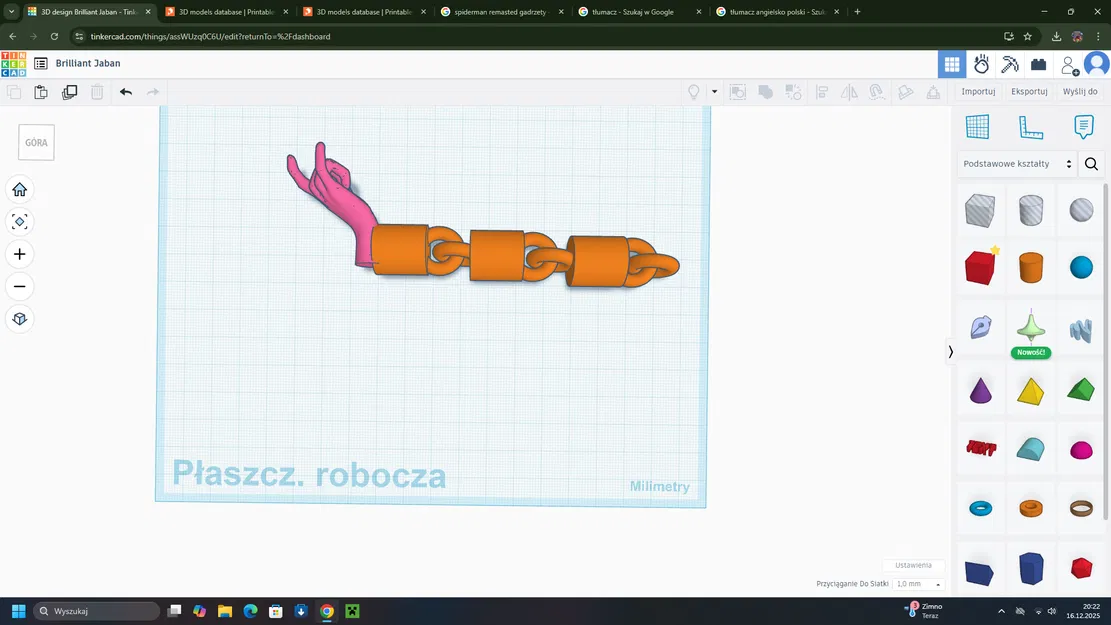Collapse the shapes panel chevron

[x=951, y=351]
